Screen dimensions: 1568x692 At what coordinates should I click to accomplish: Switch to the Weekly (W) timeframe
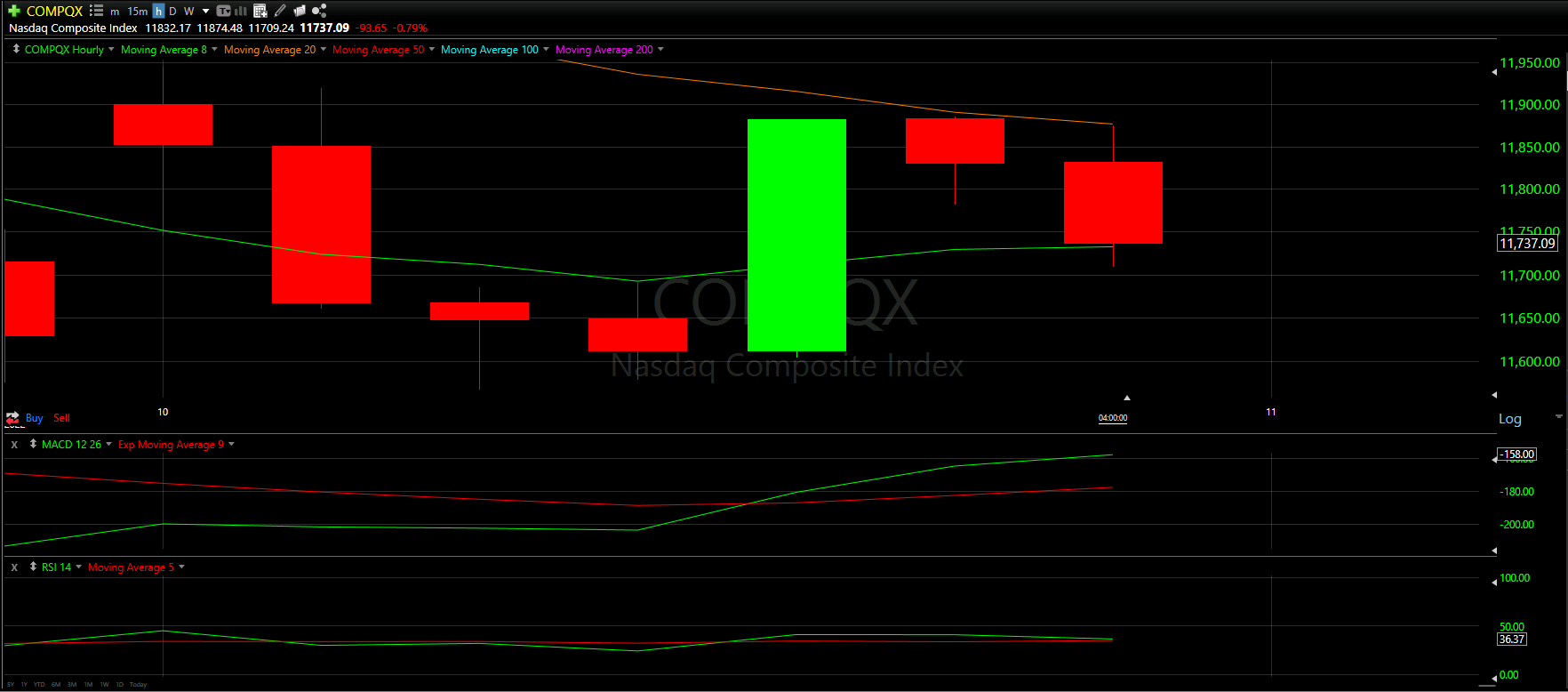pos(188,12)
